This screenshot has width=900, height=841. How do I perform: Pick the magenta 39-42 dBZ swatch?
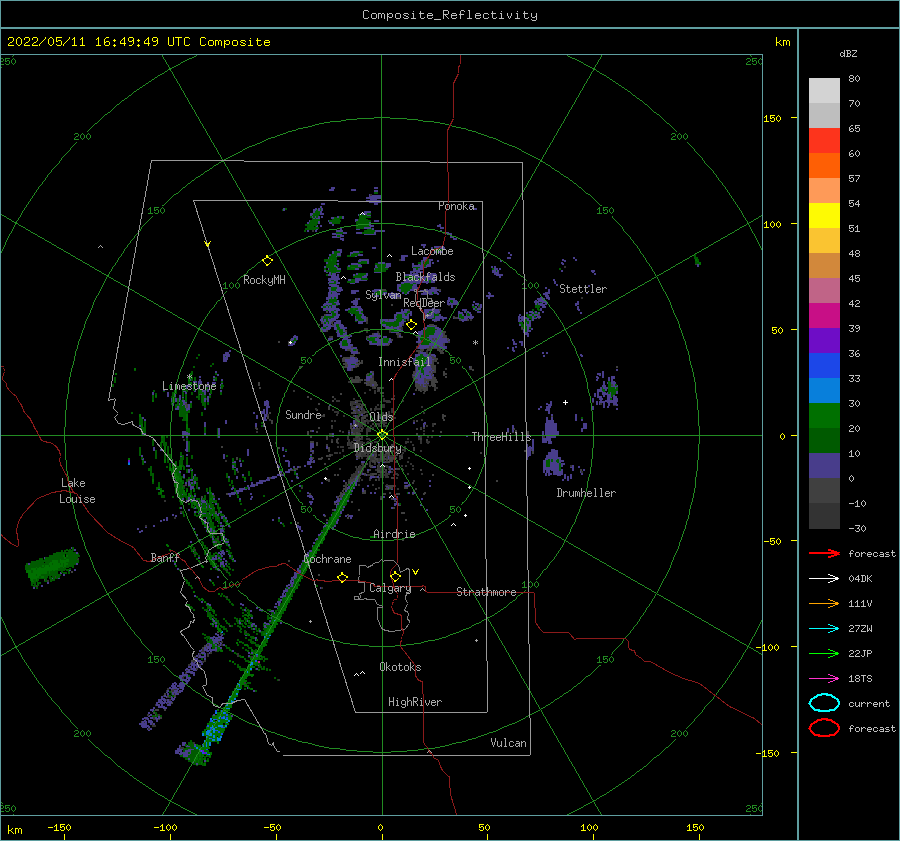824,316
